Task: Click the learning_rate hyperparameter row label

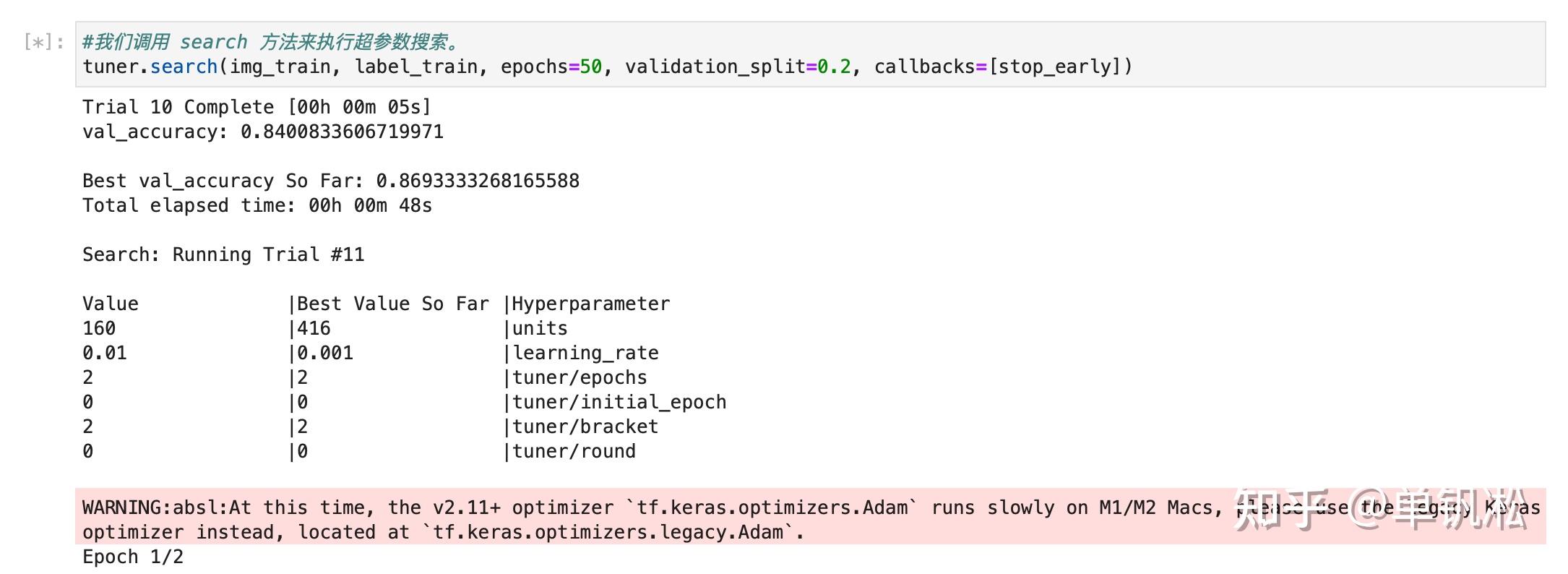Action: click(x=585, y=353)
